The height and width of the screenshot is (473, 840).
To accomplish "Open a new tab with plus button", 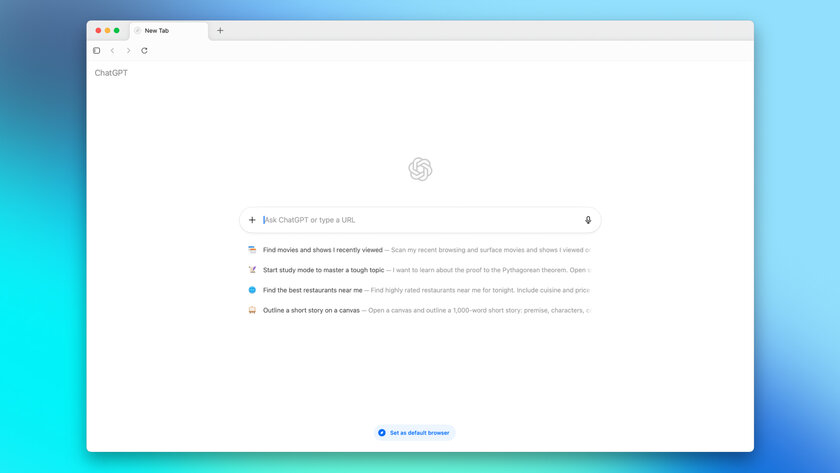I will [x=220, y=31].
